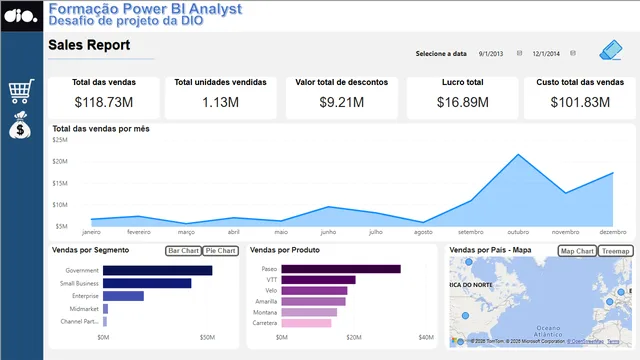Click 'Vendas por Produto' chart title
Screen dimensions: 640x360
point(285,250)
